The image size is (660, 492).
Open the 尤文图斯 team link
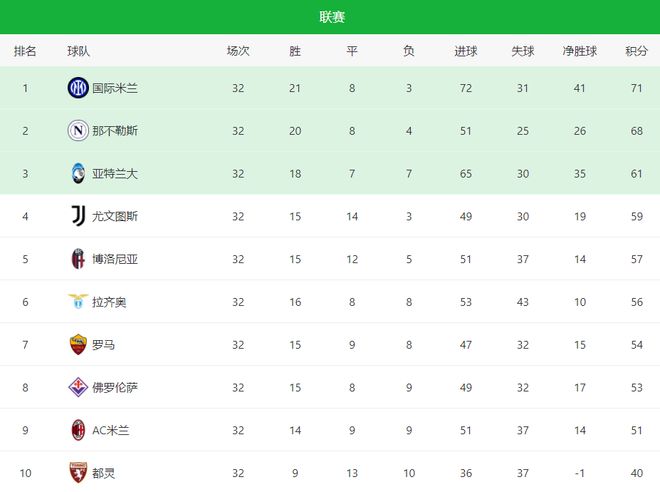pyautogui.click(x=115, y=216)
